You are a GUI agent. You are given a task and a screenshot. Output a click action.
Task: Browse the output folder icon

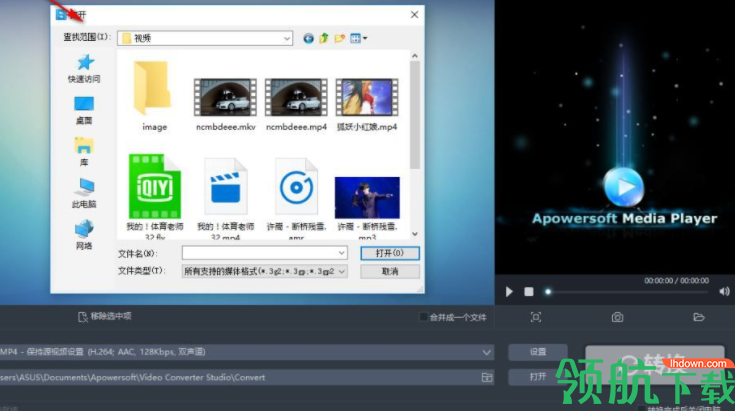pyautogui.click(x=487, y=377)
